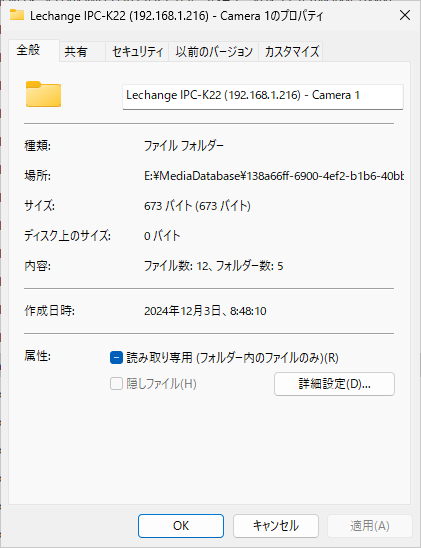The image size is (421, 548).
Task: Click the E:¥MediaDatabase location path text
Action: [274, 175]
